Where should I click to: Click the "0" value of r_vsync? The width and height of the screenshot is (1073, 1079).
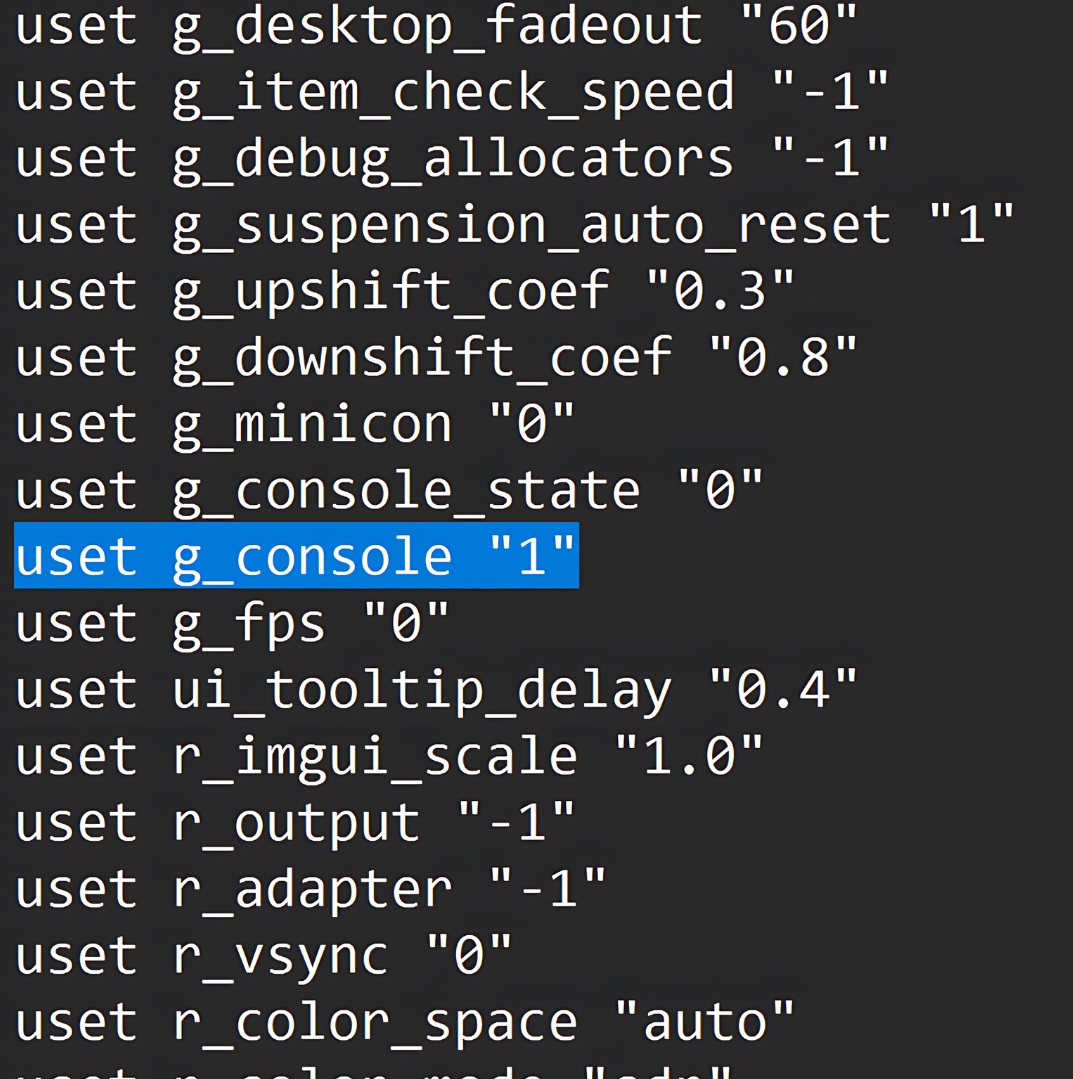pos(469,956)
